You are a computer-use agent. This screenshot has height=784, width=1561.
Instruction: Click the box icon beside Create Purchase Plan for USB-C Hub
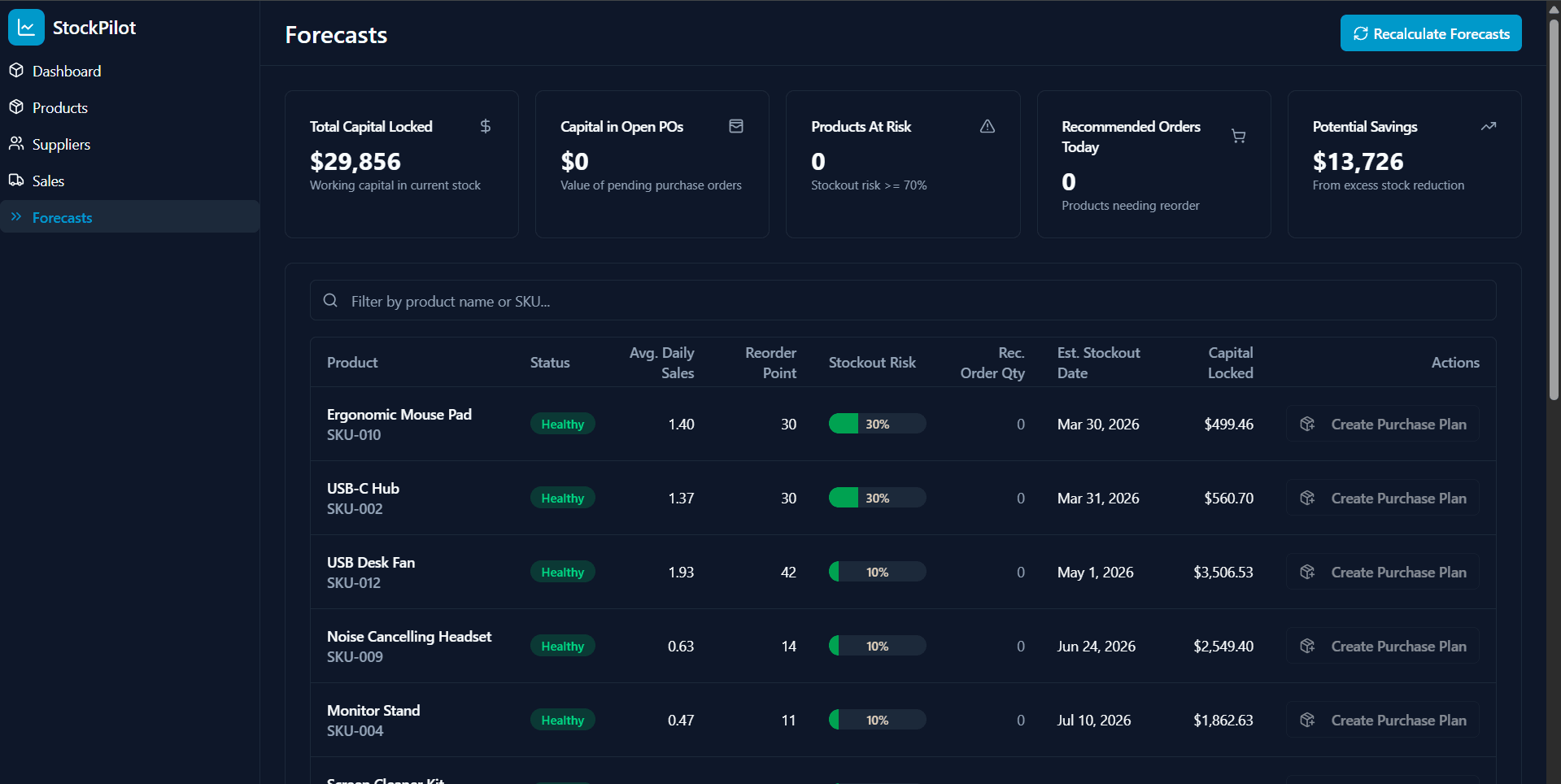[x=1307, y=498]
